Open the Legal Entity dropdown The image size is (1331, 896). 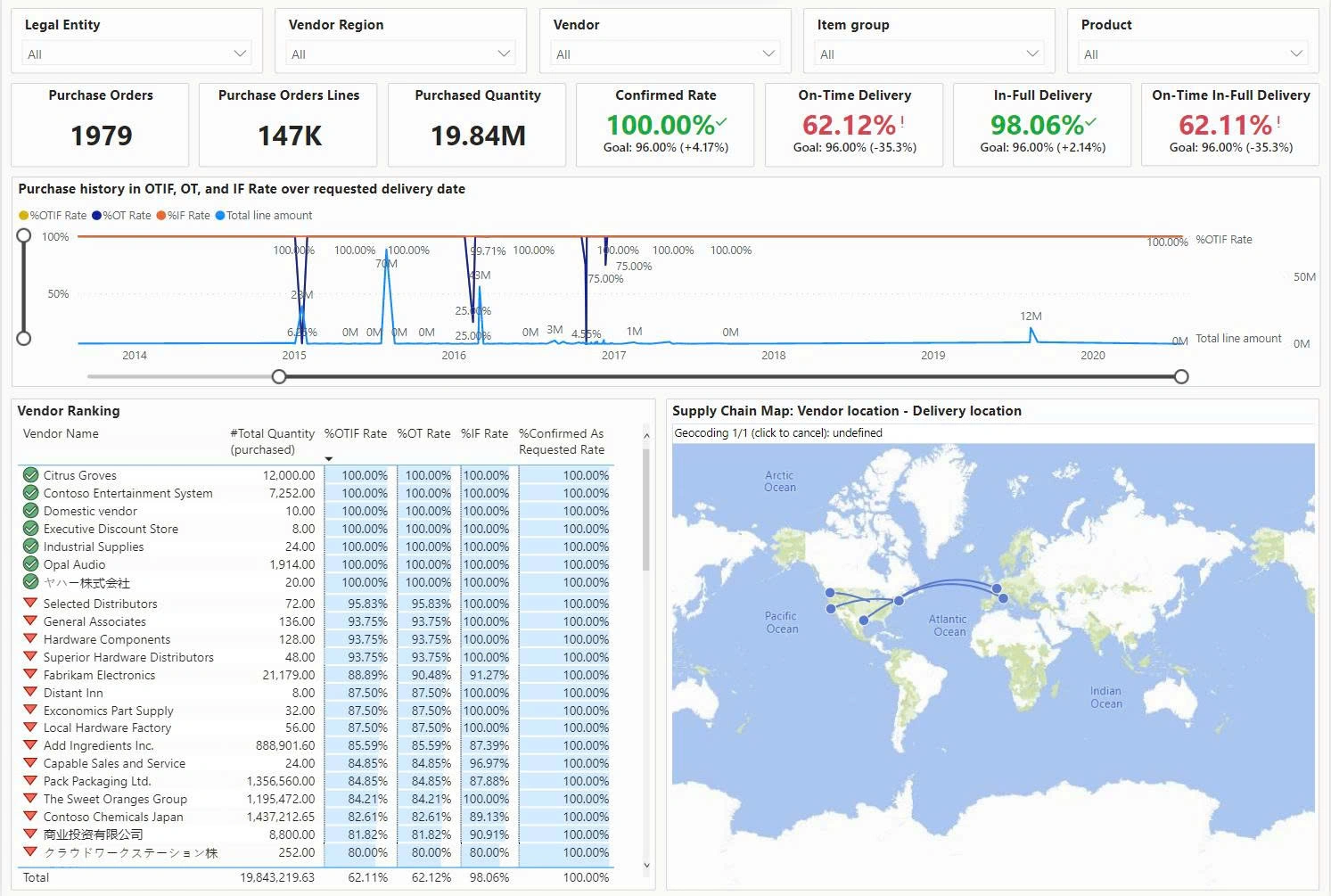(x=136, y=54)
